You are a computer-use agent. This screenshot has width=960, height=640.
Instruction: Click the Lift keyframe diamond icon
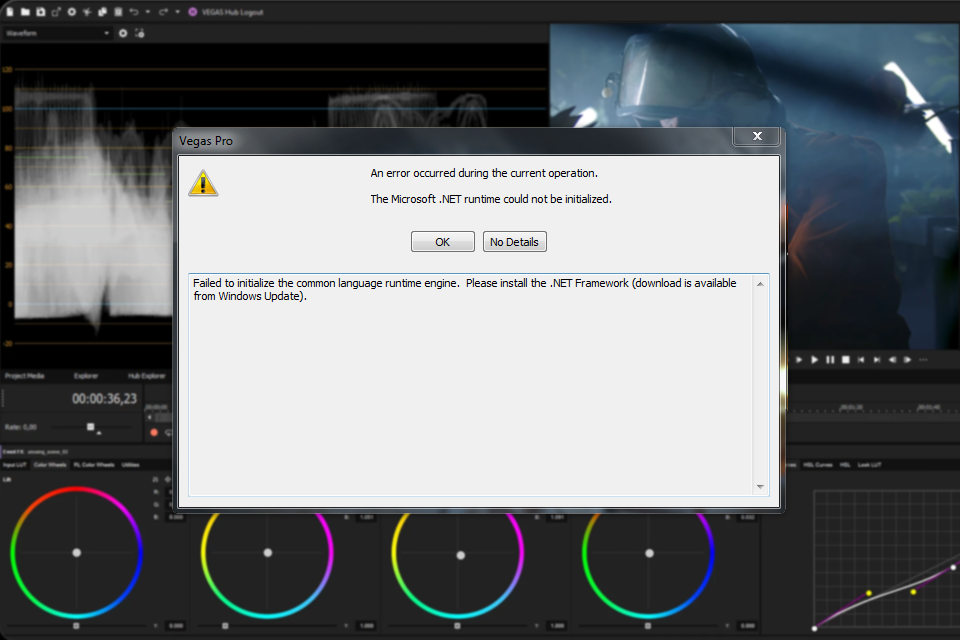(167, 479)
